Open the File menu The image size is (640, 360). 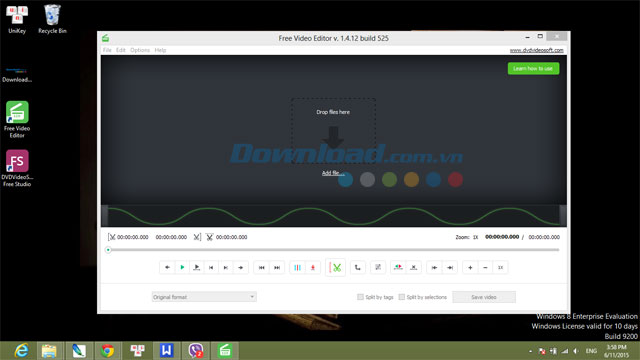pyautogui.click(x=107, y=50)
